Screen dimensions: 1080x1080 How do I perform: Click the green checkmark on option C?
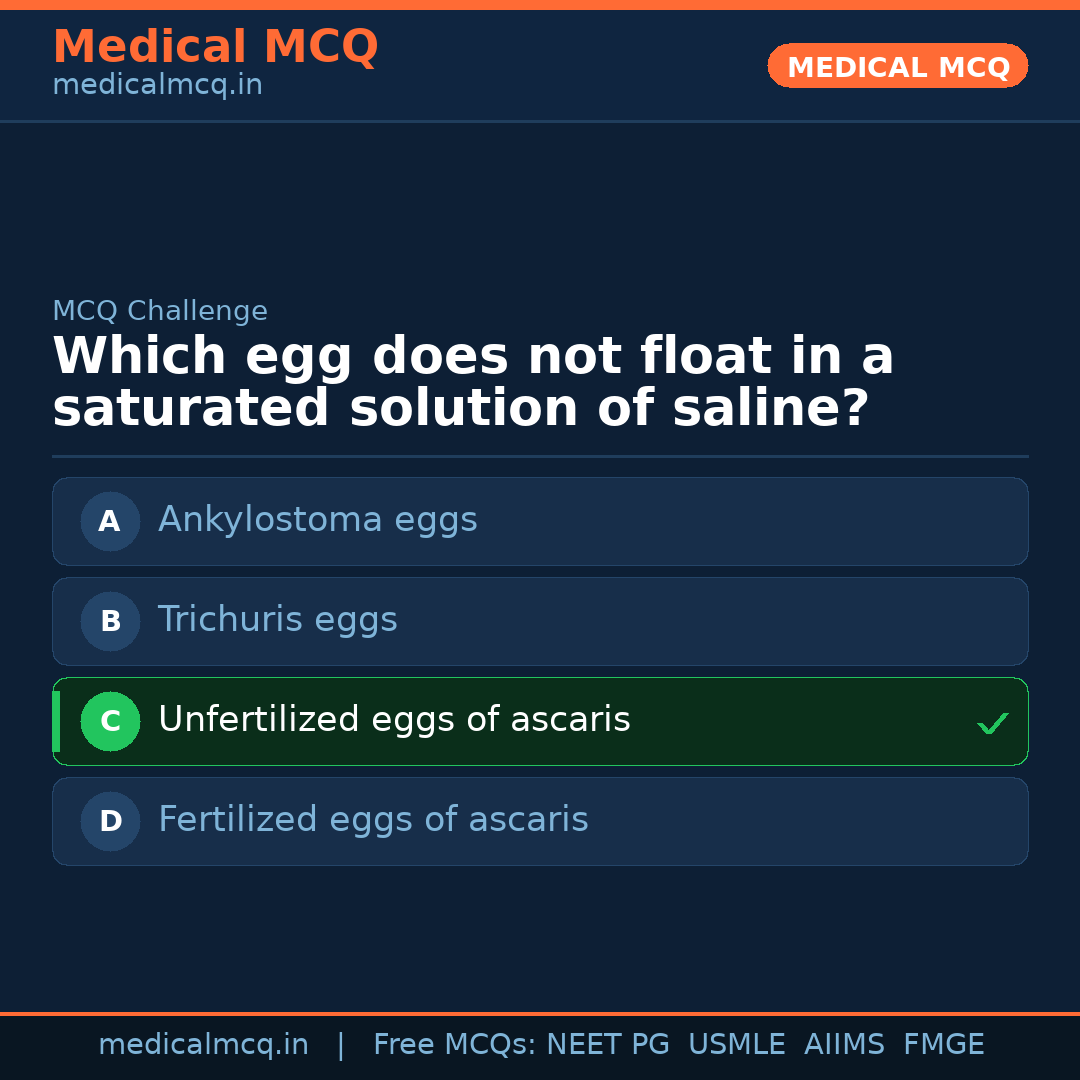coord(992,723)
